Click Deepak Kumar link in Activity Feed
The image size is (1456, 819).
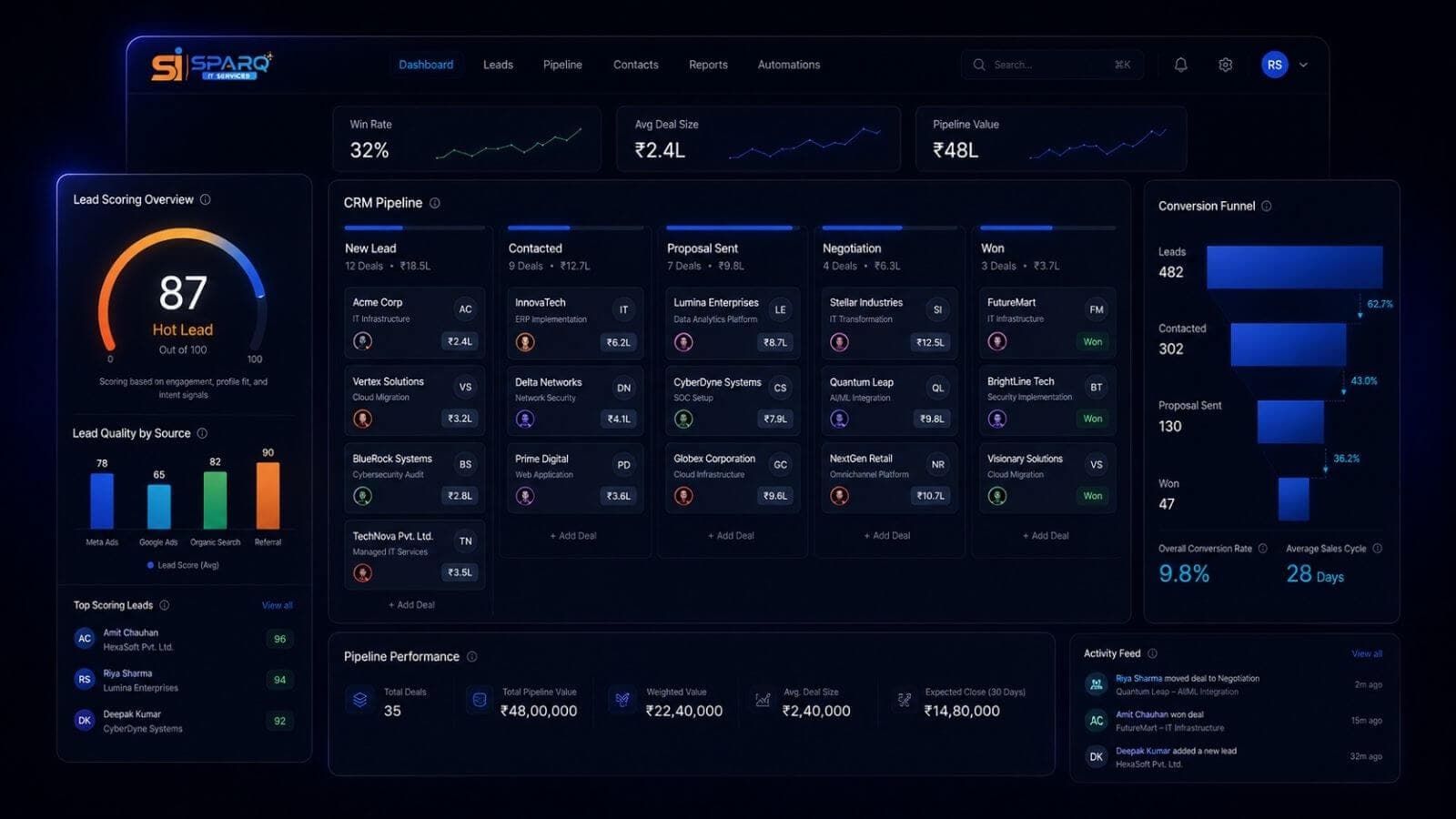(x=1143, y=751)
